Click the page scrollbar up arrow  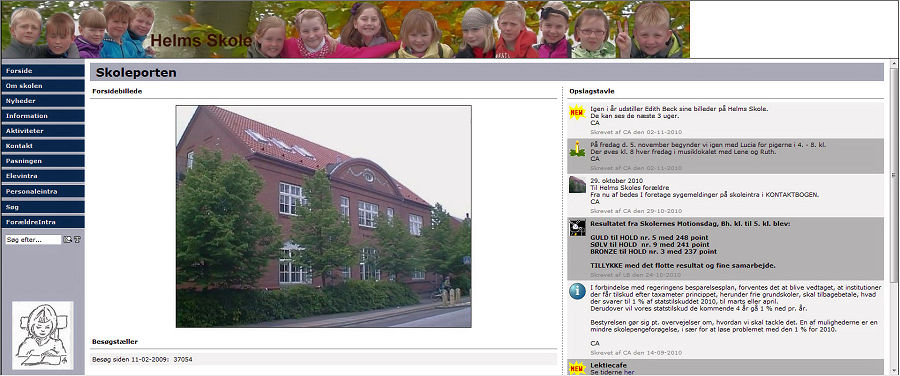tap(894, 63)
